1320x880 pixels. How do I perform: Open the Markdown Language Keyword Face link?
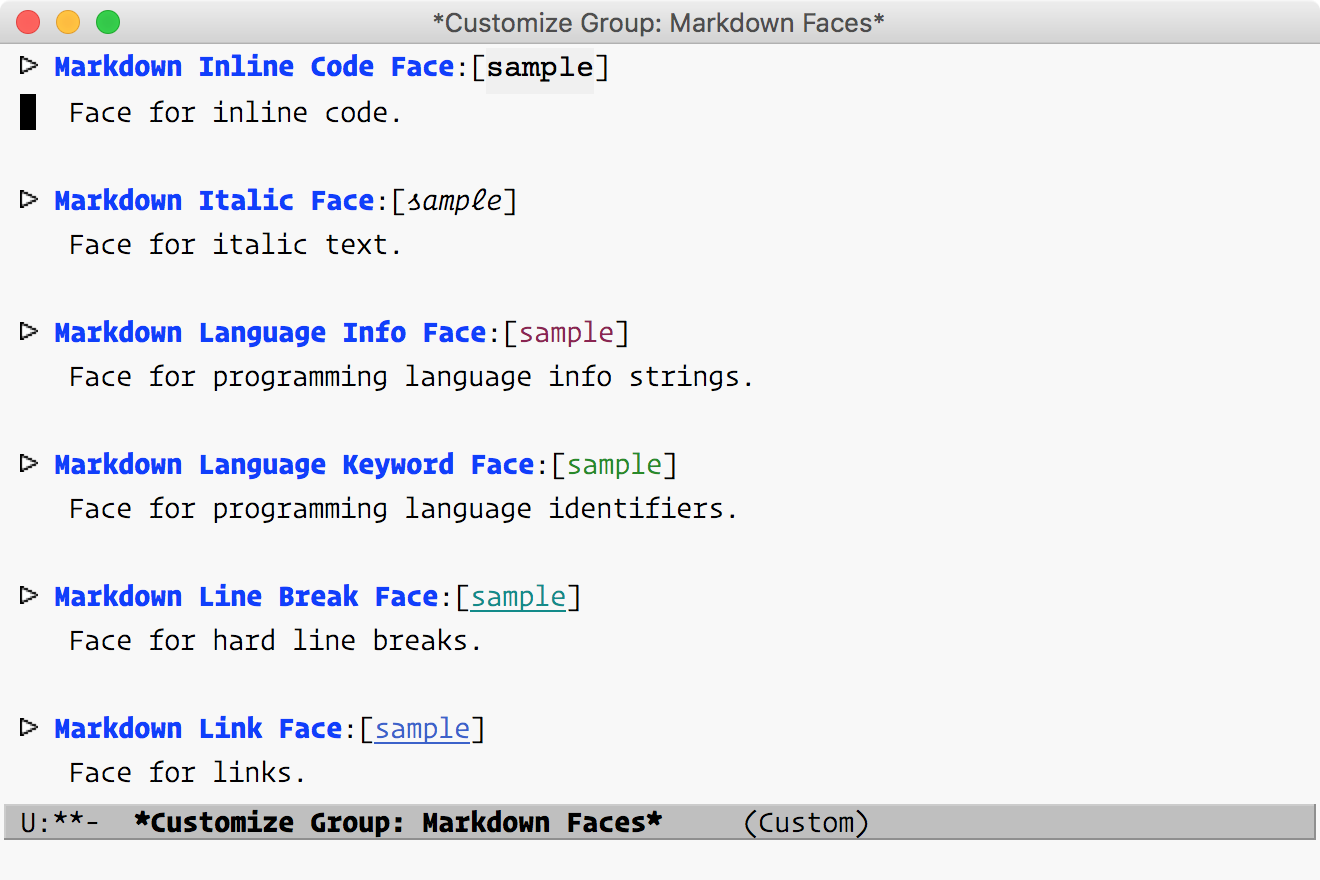click(x=294, y=464)
